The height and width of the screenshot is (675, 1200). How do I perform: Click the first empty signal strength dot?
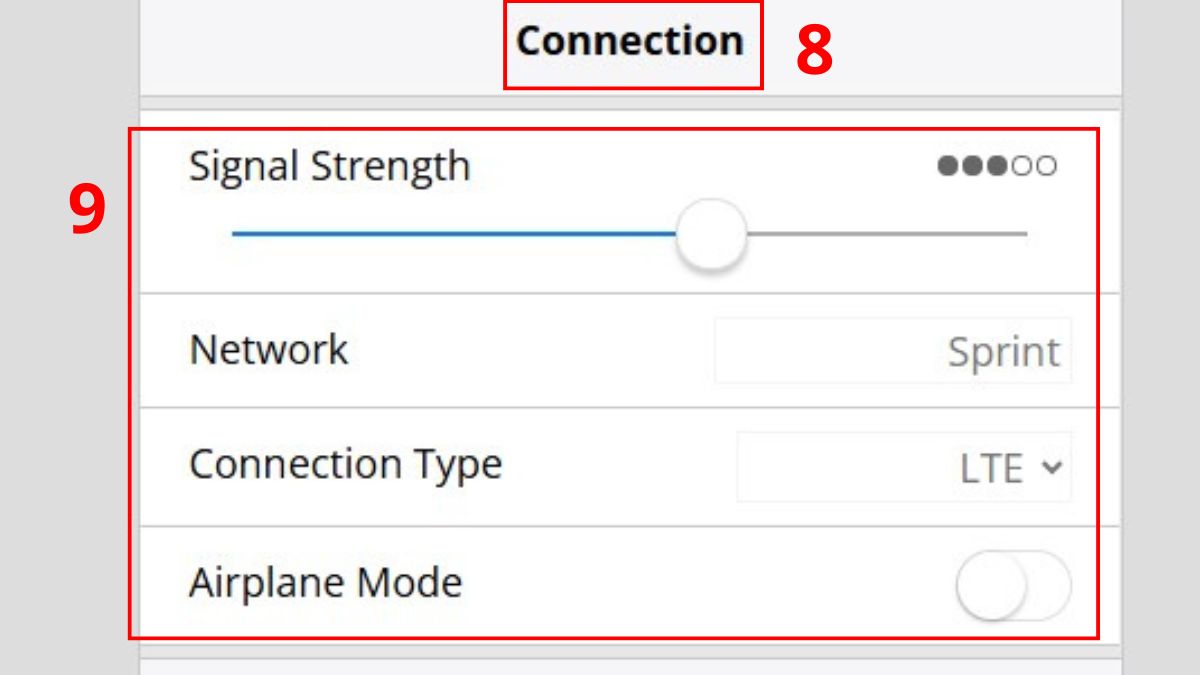tap(1021, 166)
